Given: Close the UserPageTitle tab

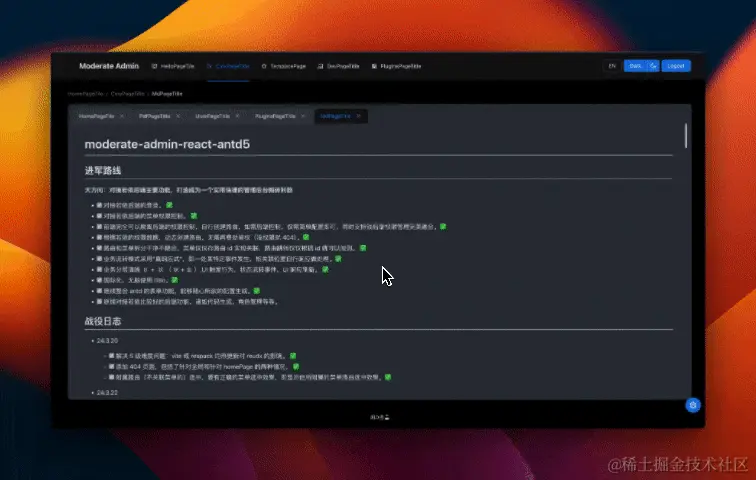Looking at the screenshot, I should [237, 116].
